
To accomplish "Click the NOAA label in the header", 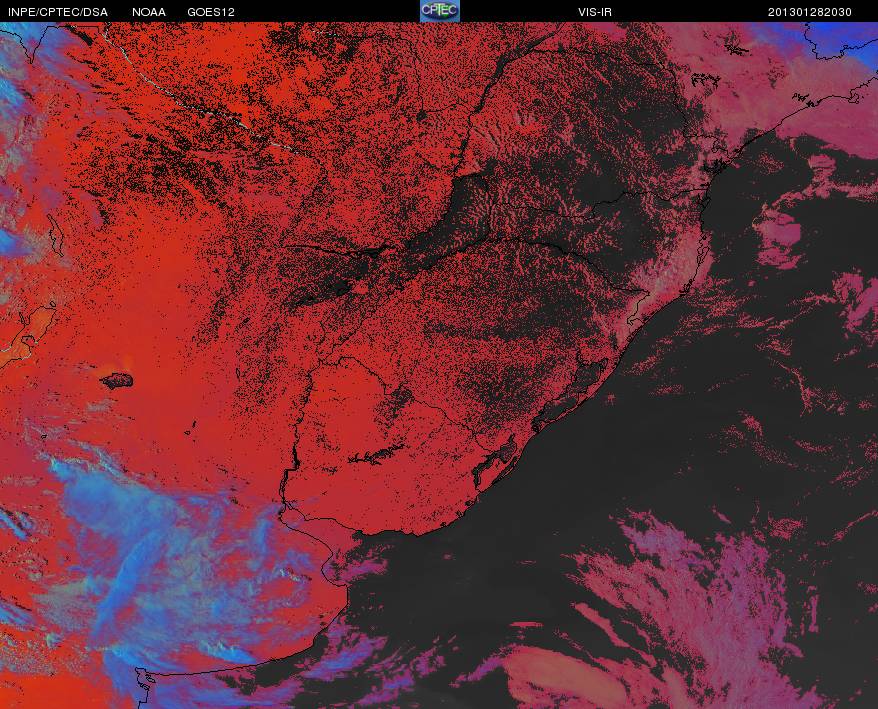I will [x=149, y=12].
